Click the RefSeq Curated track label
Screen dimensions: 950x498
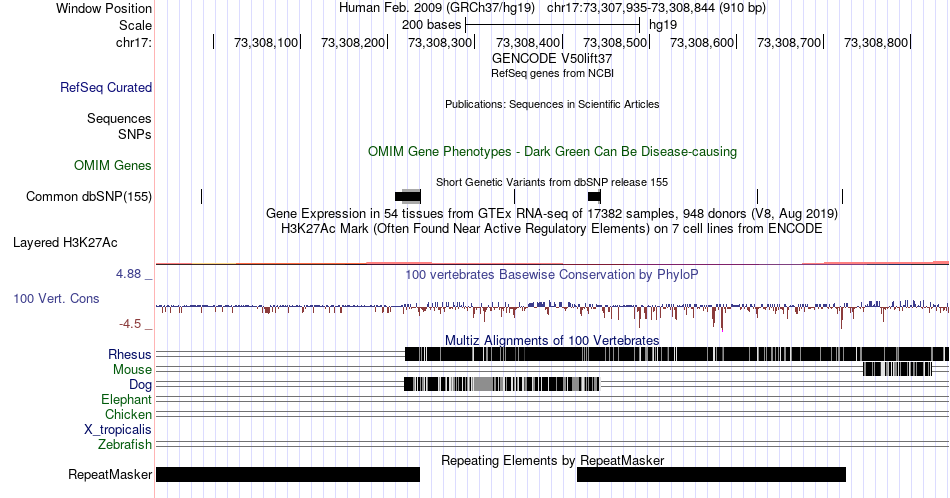tap(105, 87)
